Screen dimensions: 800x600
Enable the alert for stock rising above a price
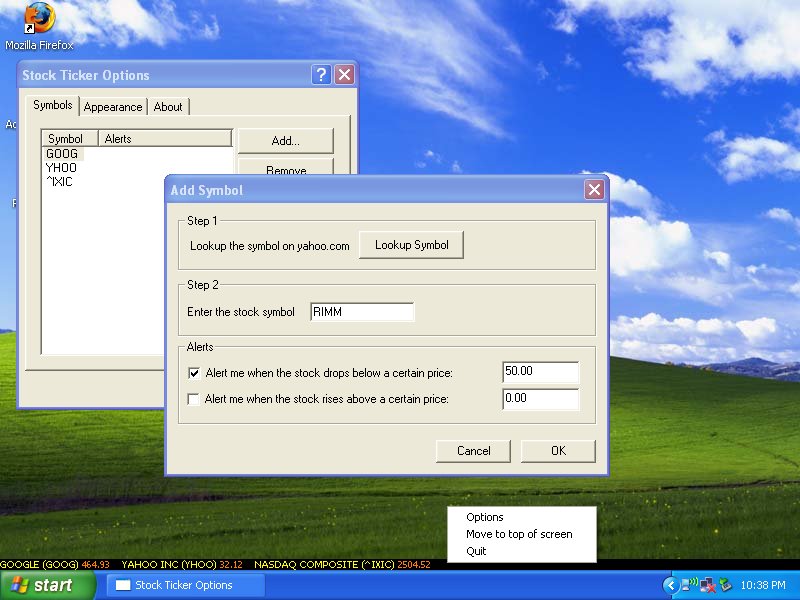pyautogui.click(x=193, y=399)
